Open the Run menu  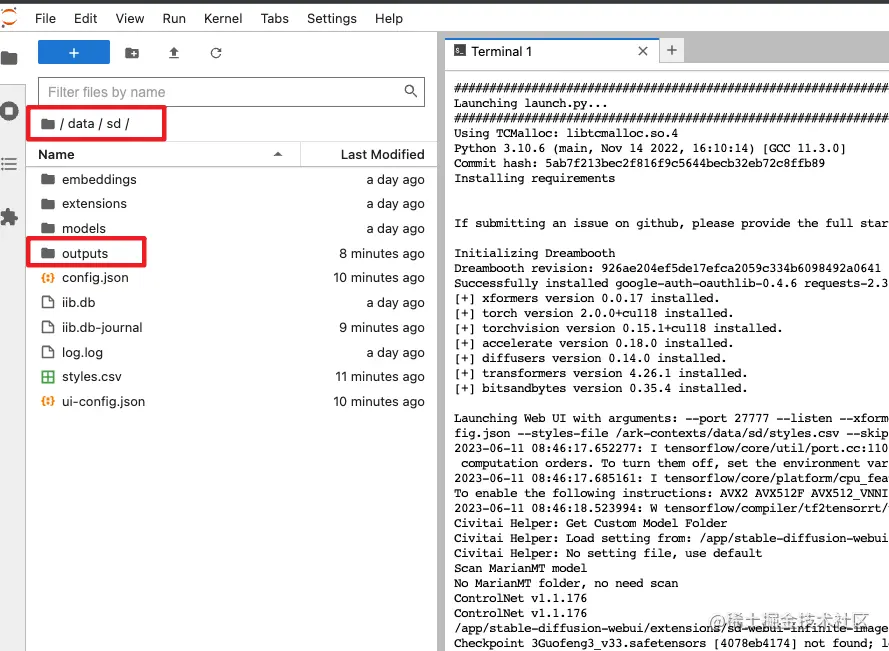(x=174, y=18)
